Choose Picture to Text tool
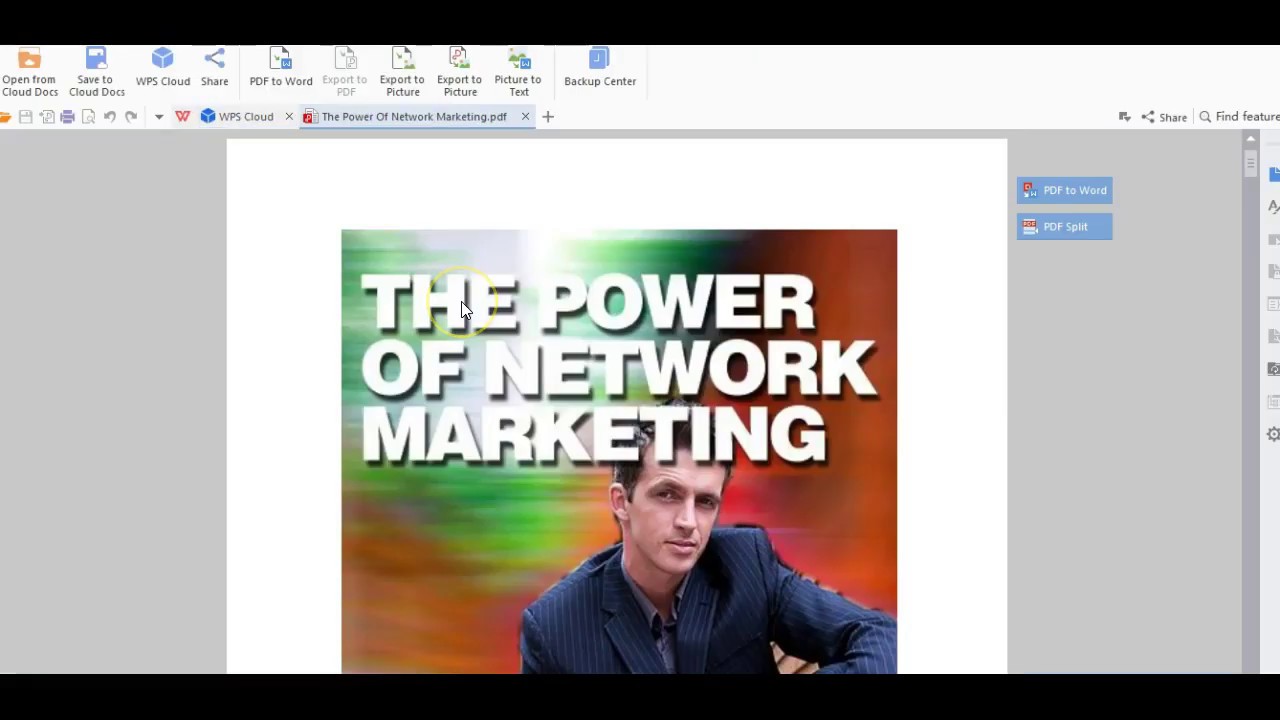 coord(518,73)
